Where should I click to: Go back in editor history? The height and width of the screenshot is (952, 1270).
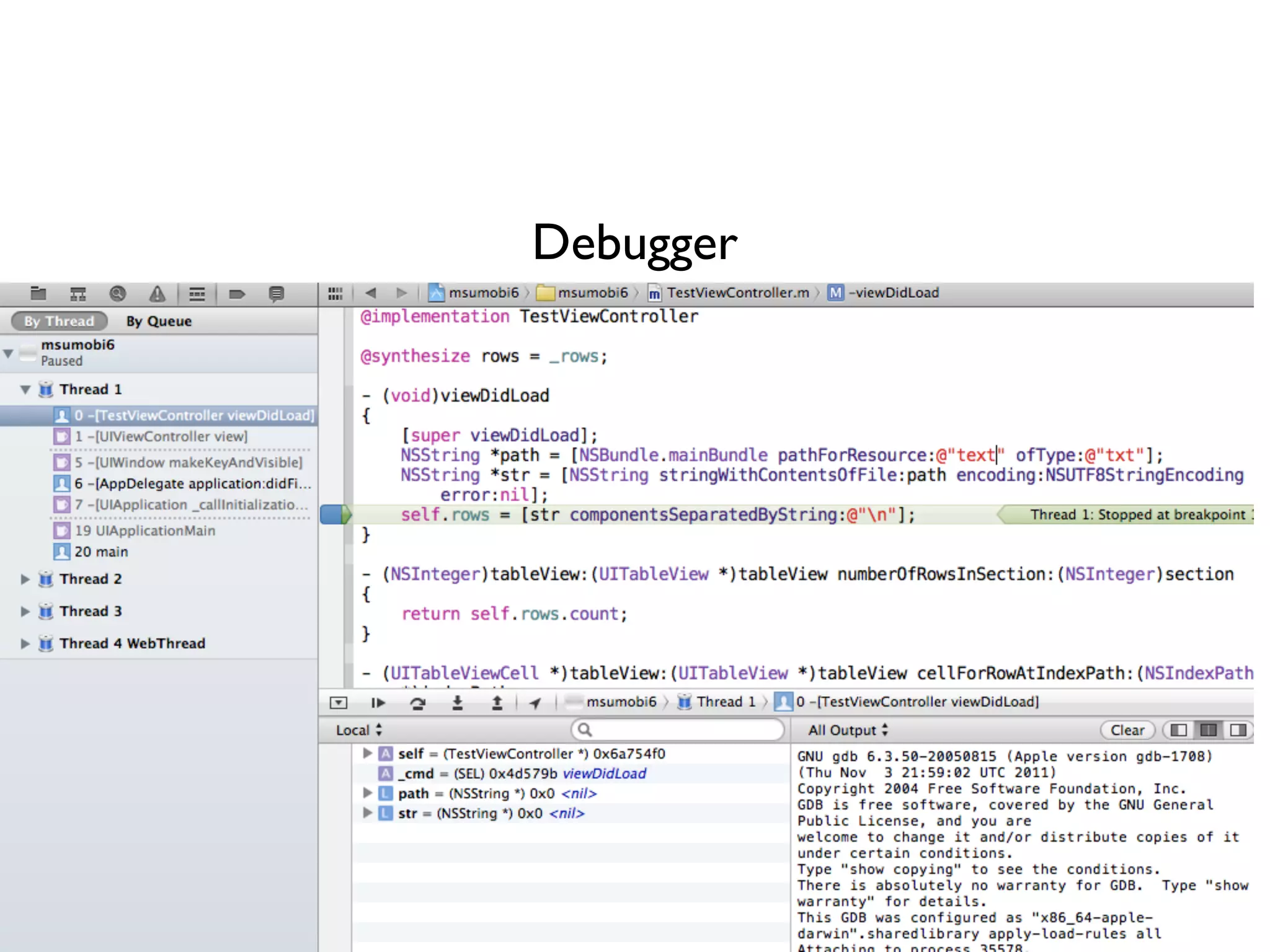click(371, 293)
